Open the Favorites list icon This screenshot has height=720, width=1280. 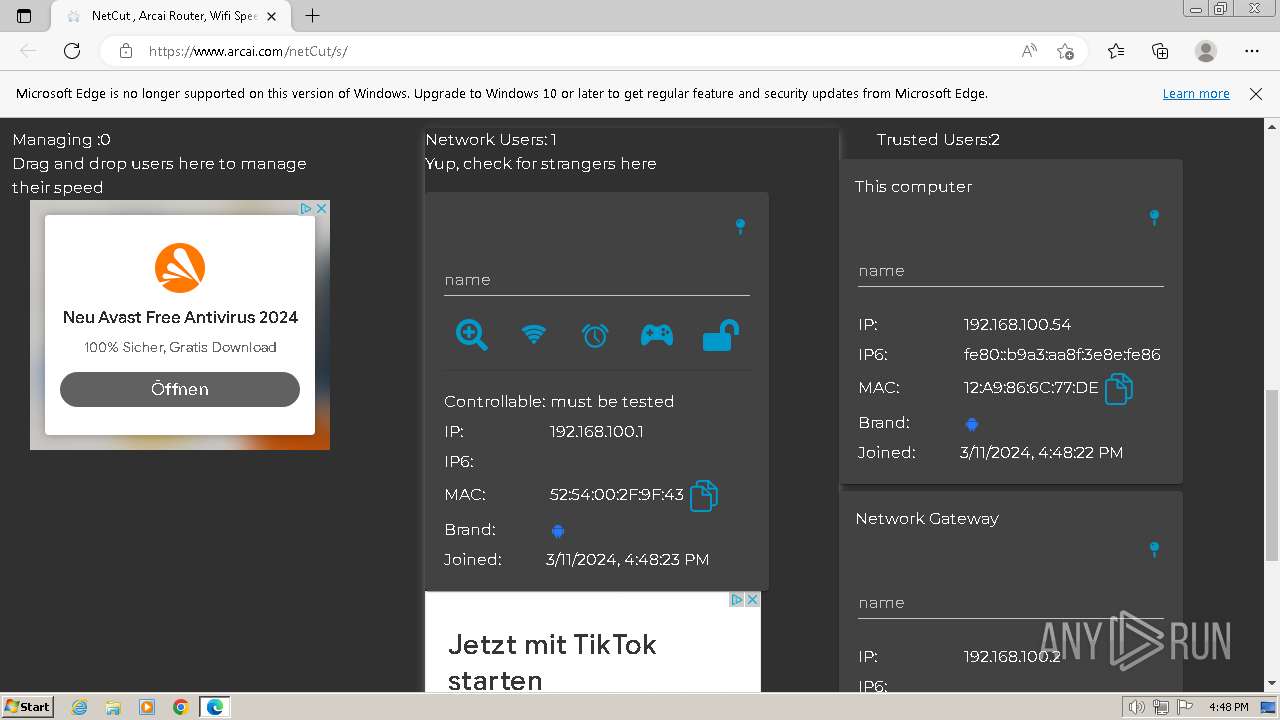click(1116, 51)
